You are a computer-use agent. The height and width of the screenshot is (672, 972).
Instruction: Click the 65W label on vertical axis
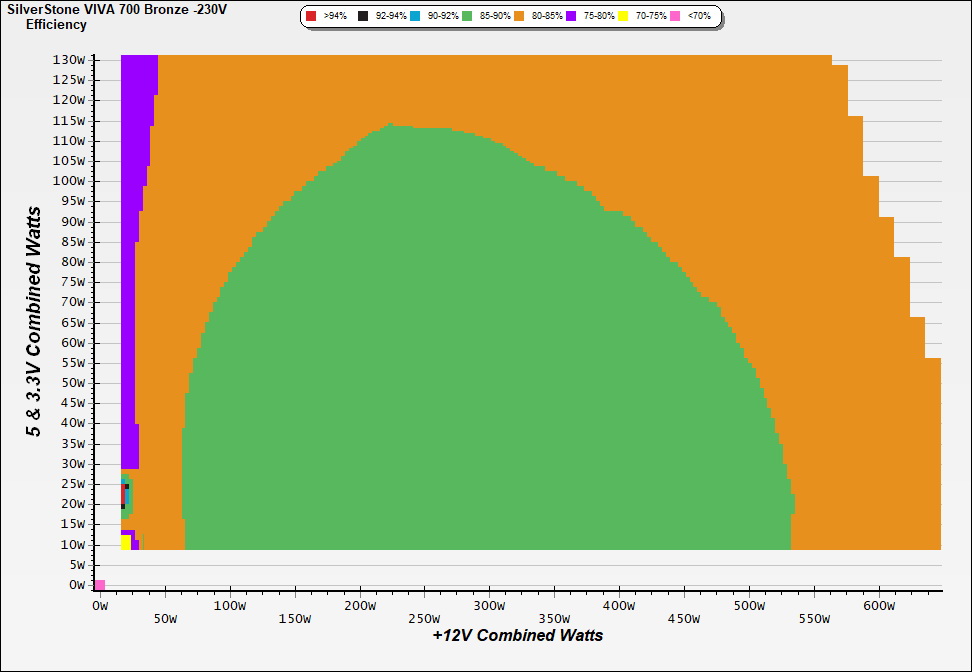(x=72, y=322)
